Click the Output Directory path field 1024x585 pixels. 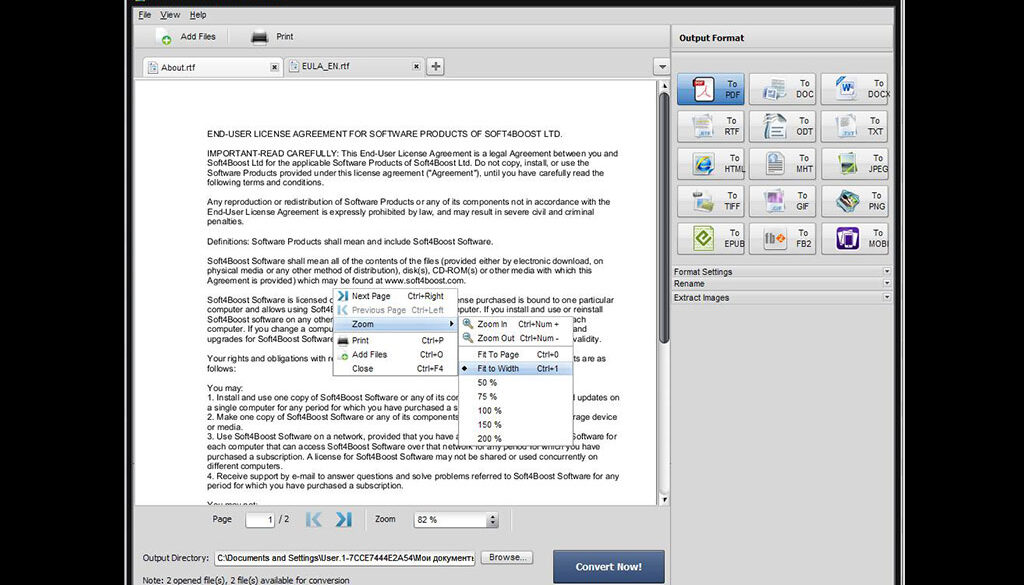(x=345, y=558)
